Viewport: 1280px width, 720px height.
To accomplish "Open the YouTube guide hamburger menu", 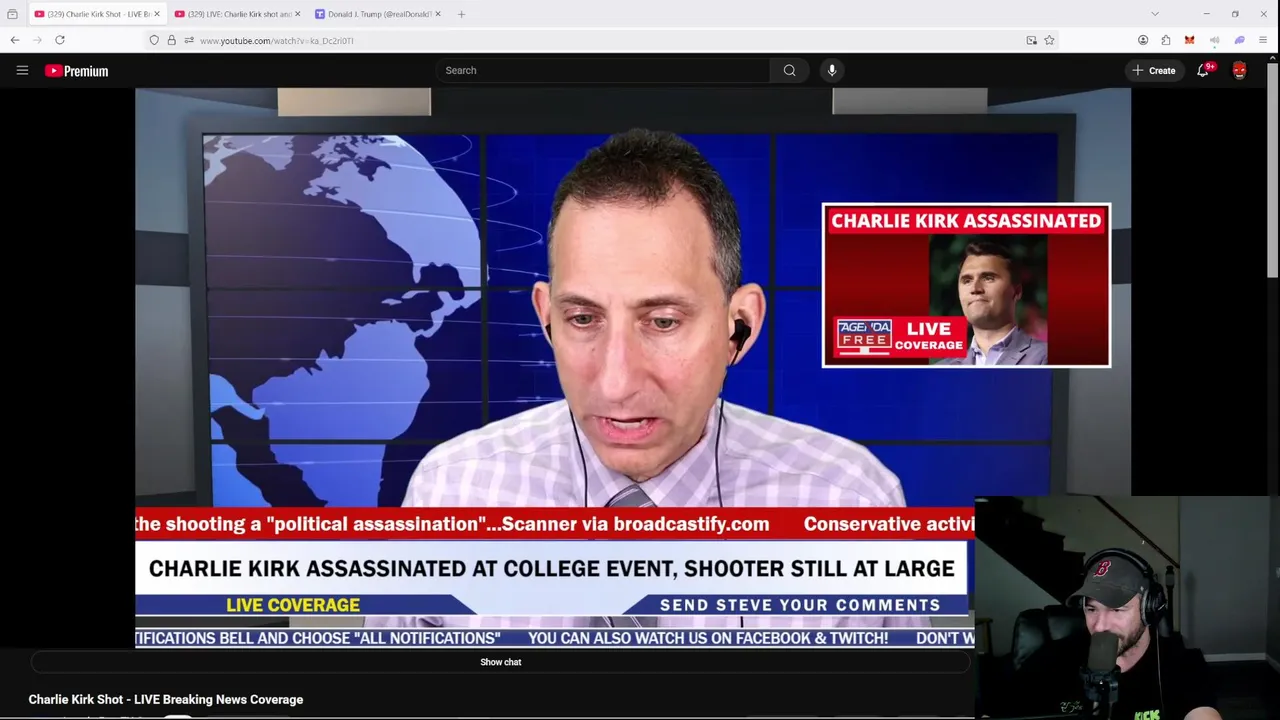I will point(22,70).
